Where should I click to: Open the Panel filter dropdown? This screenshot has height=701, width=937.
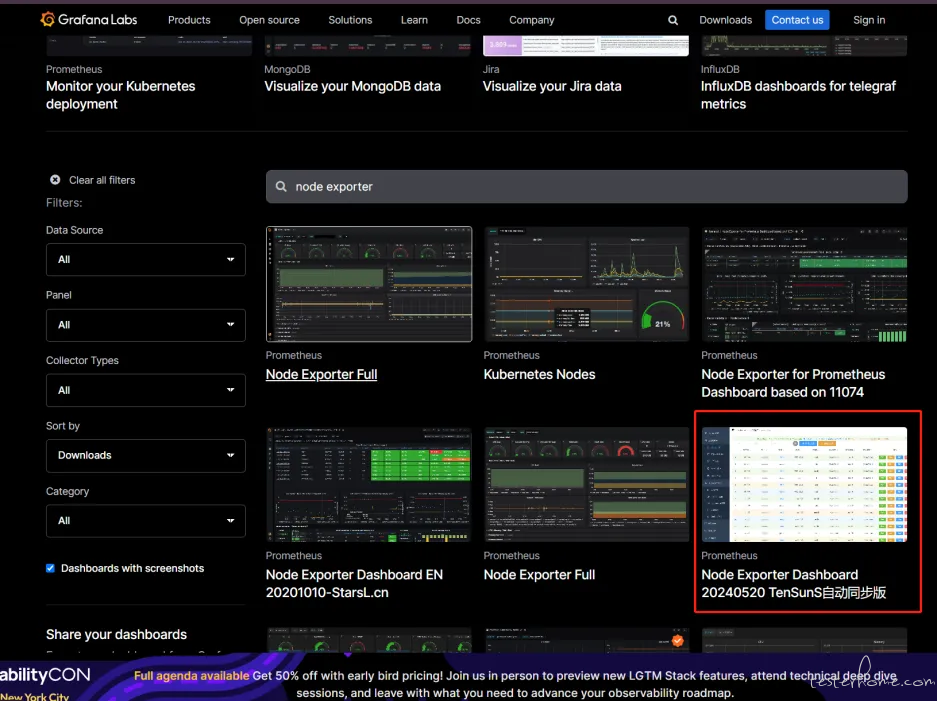tap(146, 325)
